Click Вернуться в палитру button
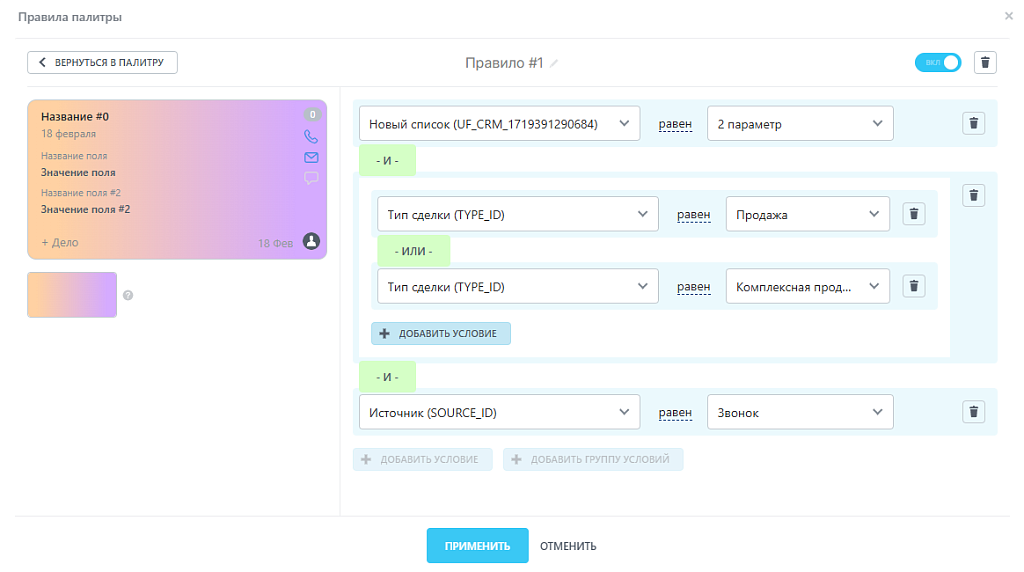This screenshot has width=1024, height=572. tap(102, 62)
